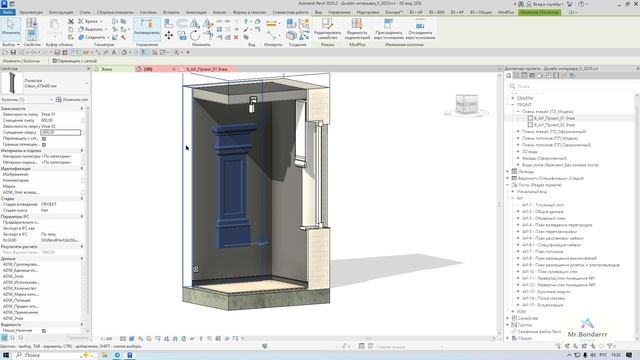The width and height of the screenshot is (640, 360).
Task: Click the Save icon in quick access toolbar
Action: coord(13,52)
